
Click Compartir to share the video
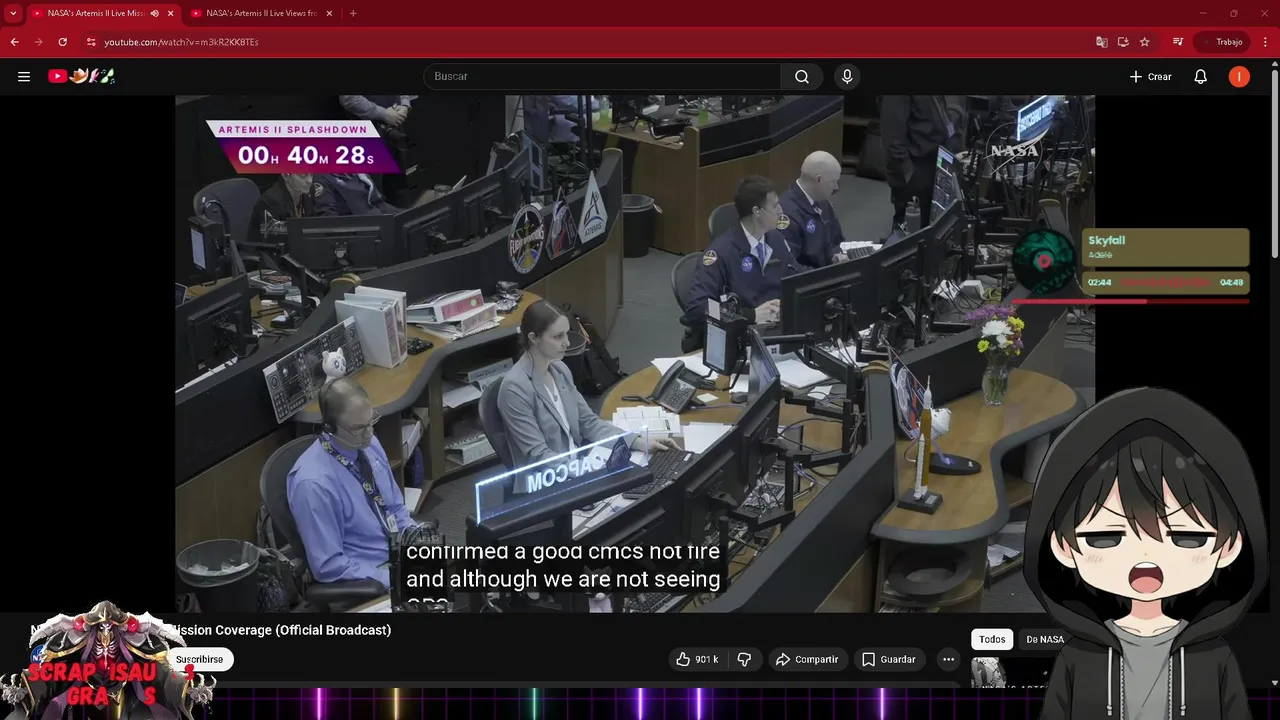[807, 659]
